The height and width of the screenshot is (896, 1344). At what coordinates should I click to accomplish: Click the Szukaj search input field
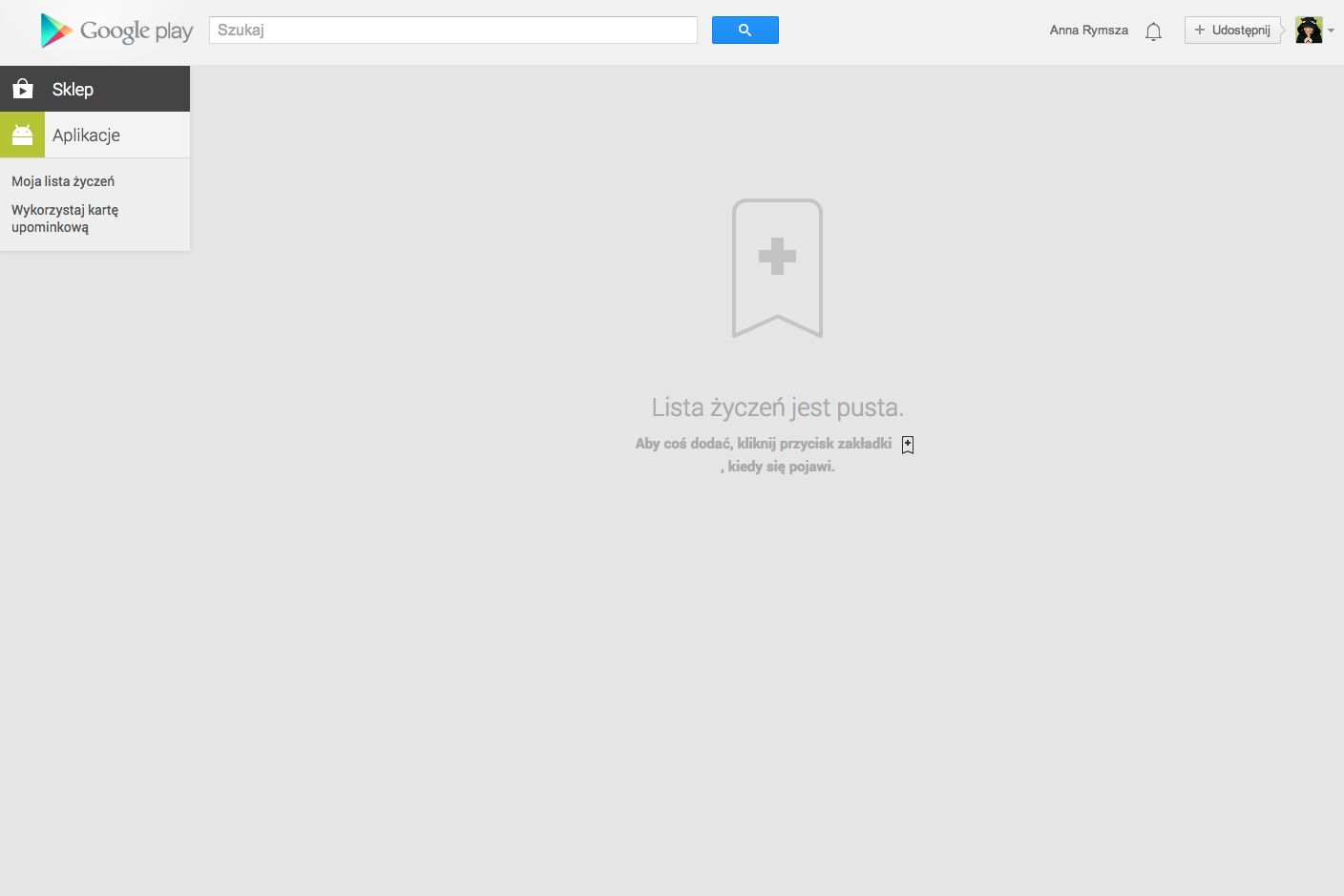453,30
